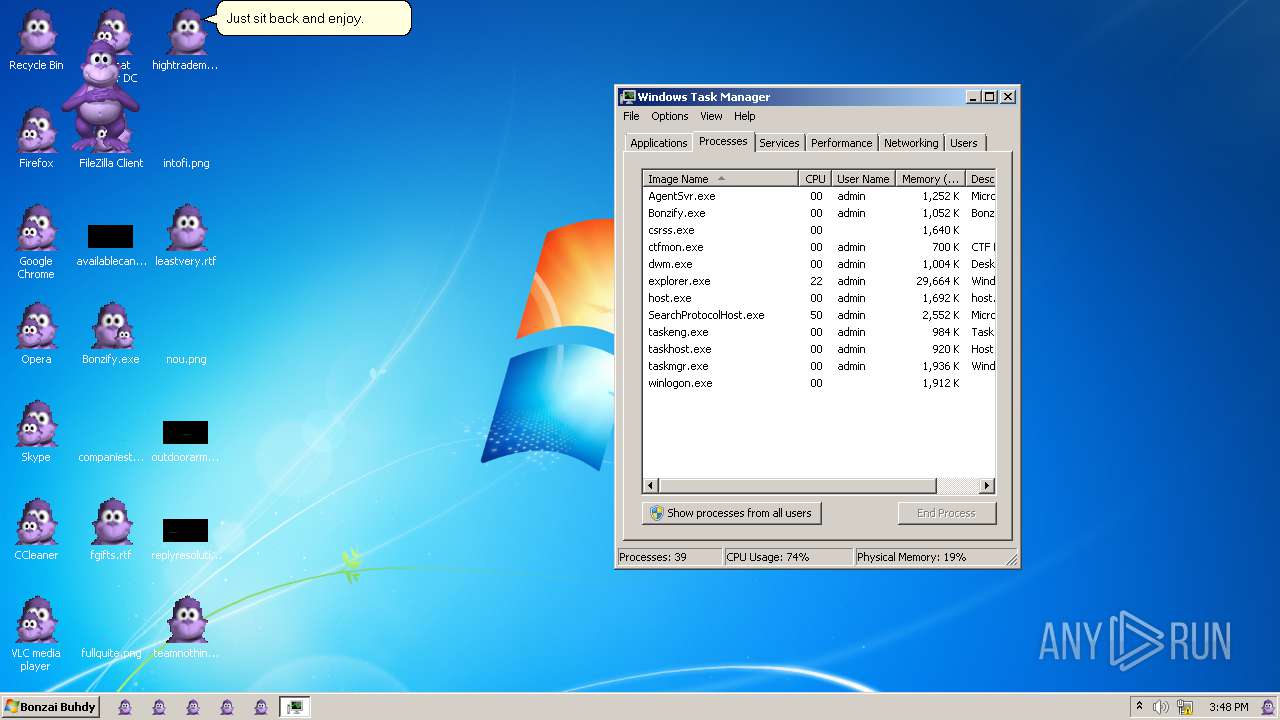
Task: Select the Recycle Bin desktop icon
Action: click(x=36, y=40)
